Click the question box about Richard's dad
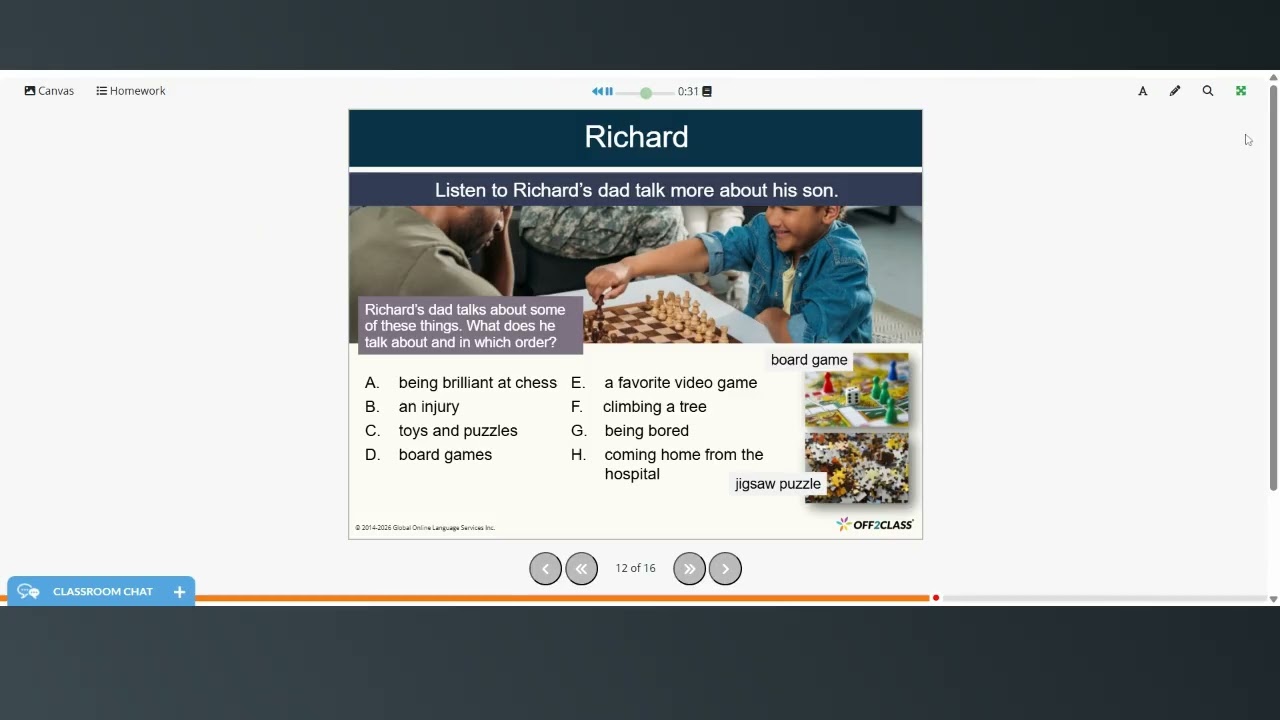This screenshot has width=1280, height=720. [470, 326]
